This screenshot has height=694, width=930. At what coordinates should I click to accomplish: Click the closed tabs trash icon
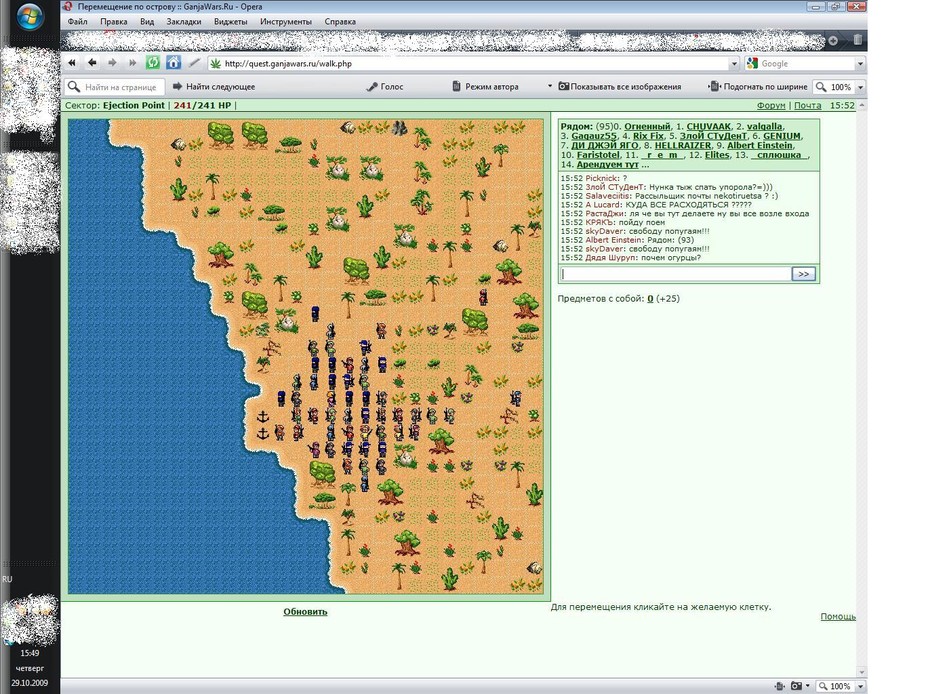point(858,40)
